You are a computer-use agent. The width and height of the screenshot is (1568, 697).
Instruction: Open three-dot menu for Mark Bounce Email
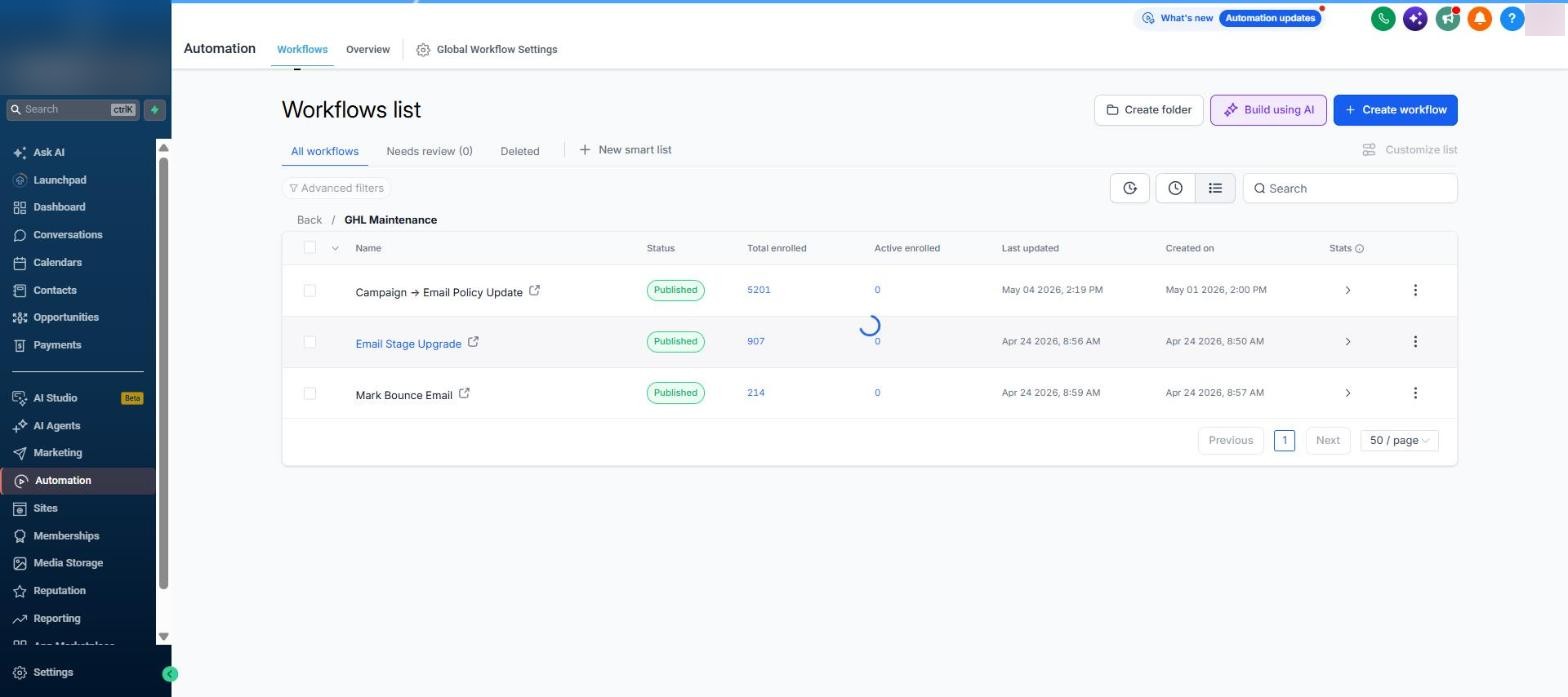(1415, 393)
